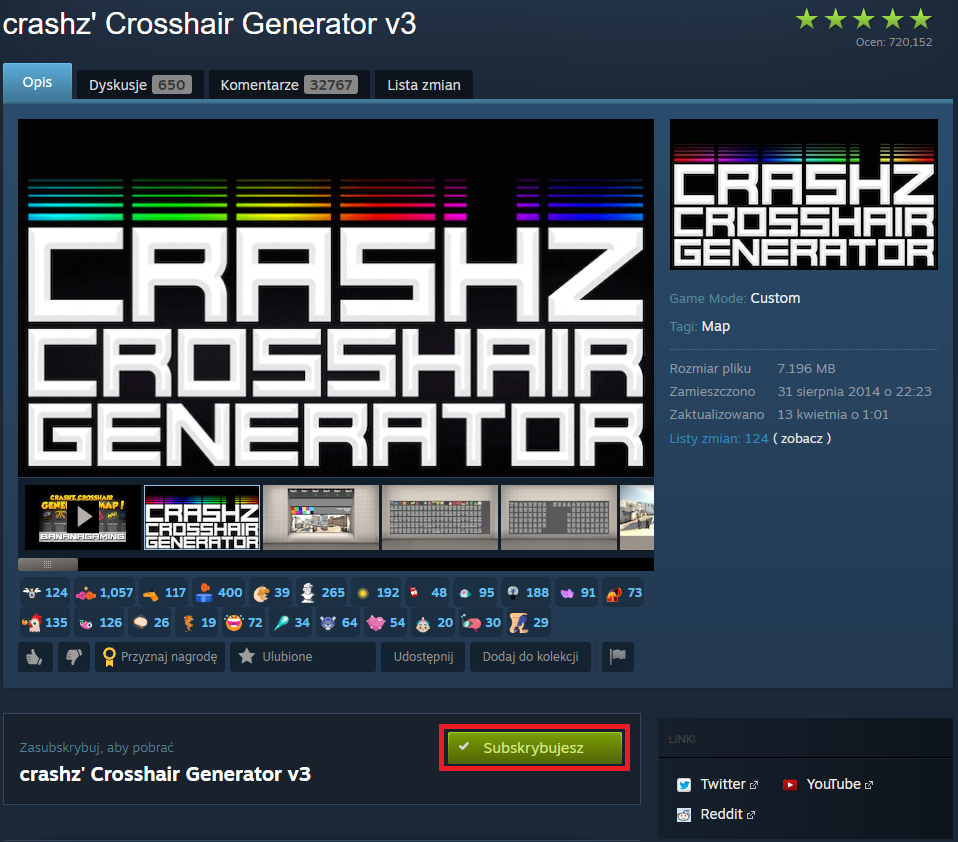Click the award icon with count 20
958x842 pixels.
point(433,622)
